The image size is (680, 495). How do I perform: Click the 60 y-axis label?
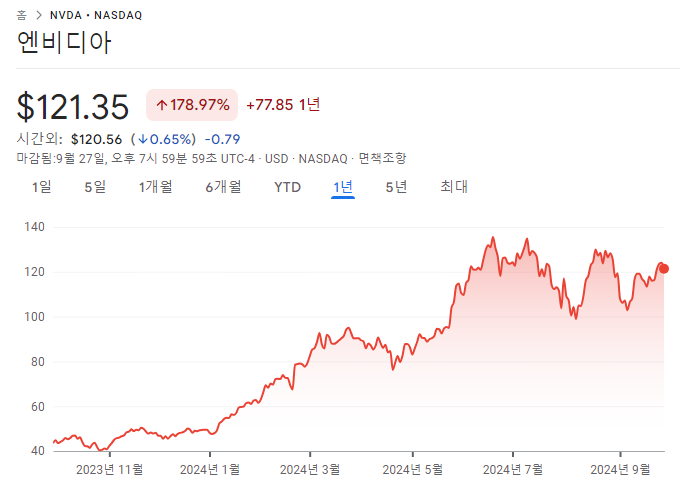pyautogui.click(x=38, y=407)
